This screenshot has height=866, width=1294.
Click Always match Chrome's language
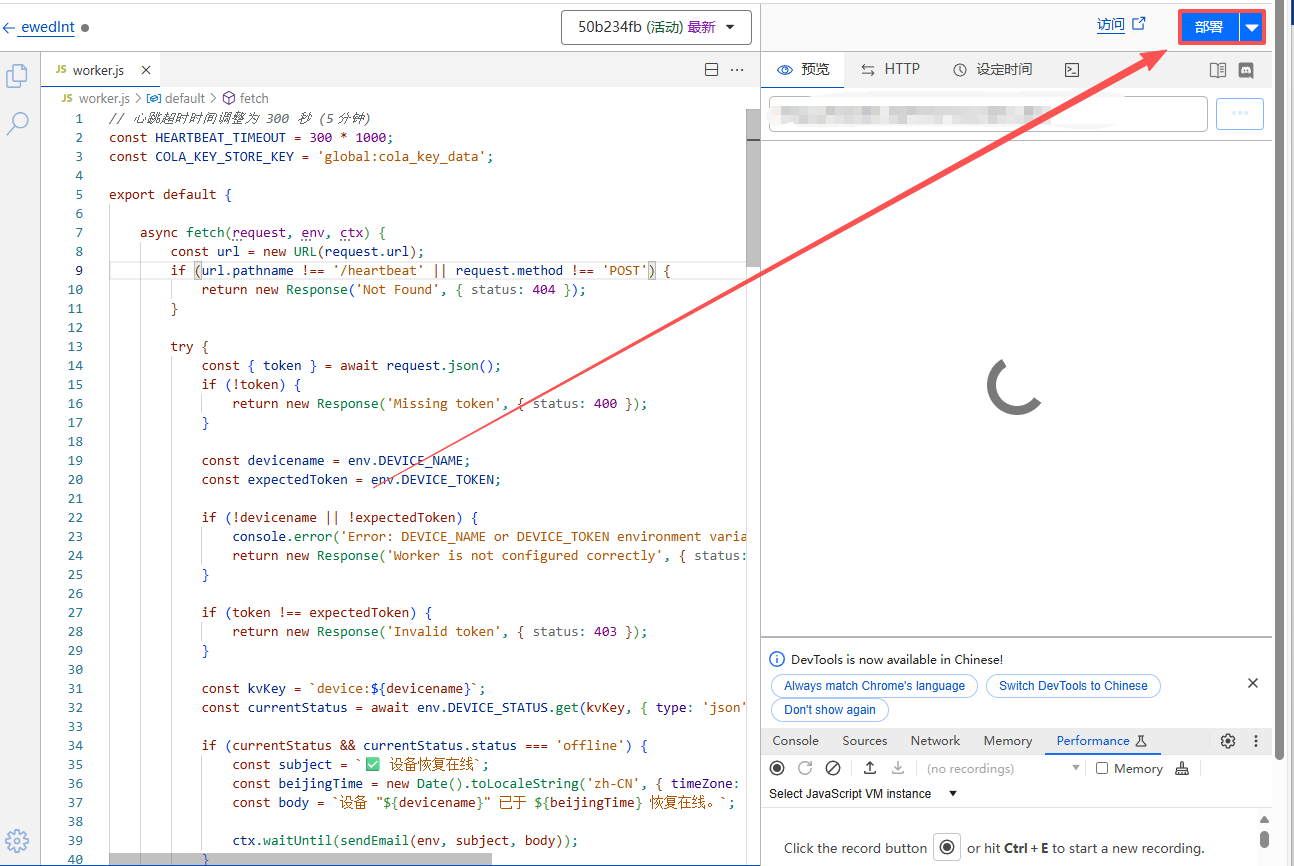874,686
